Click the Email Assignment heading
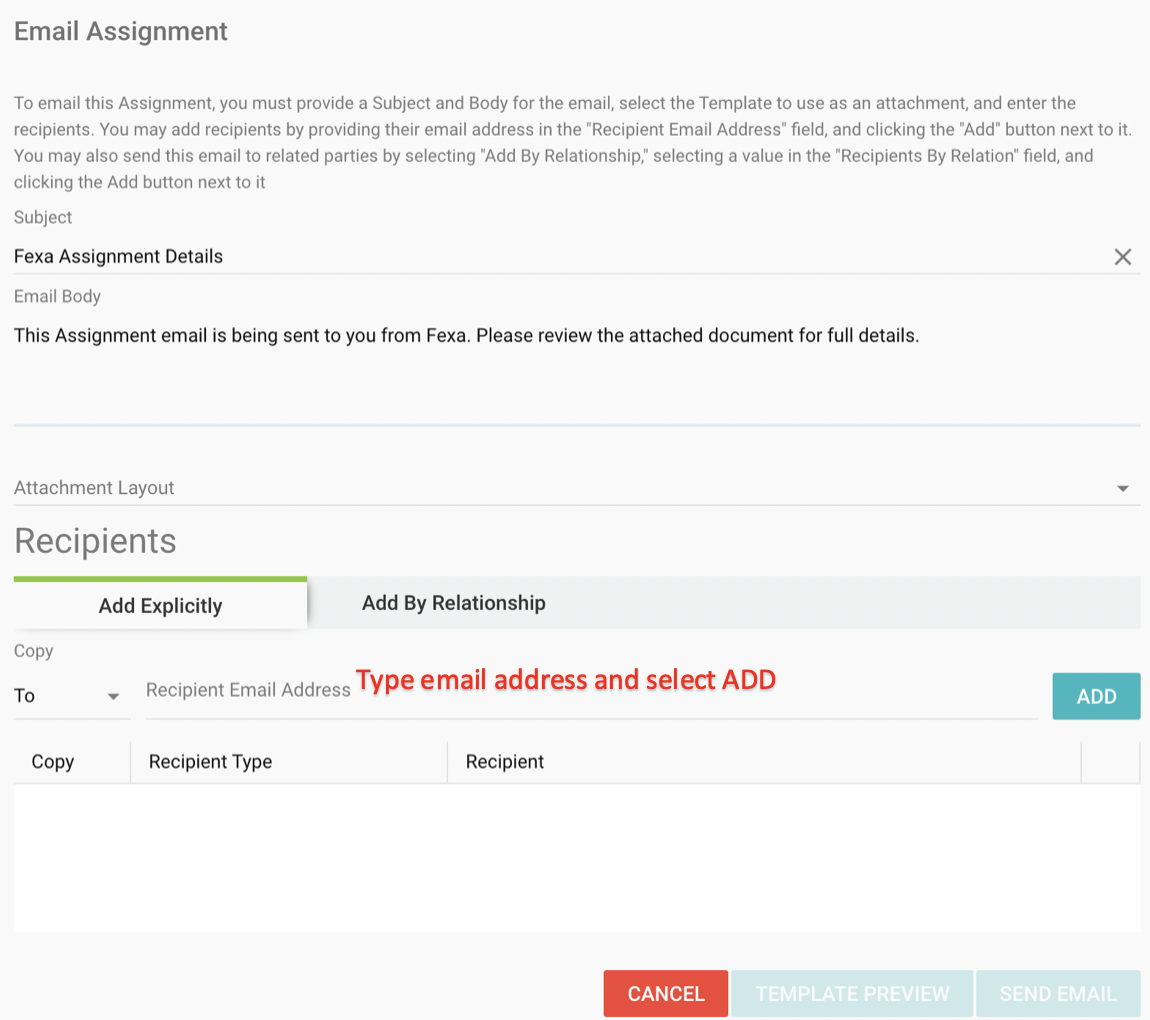The width and height of the screenshot is (1150, 1020). click(x=121, y=31)
